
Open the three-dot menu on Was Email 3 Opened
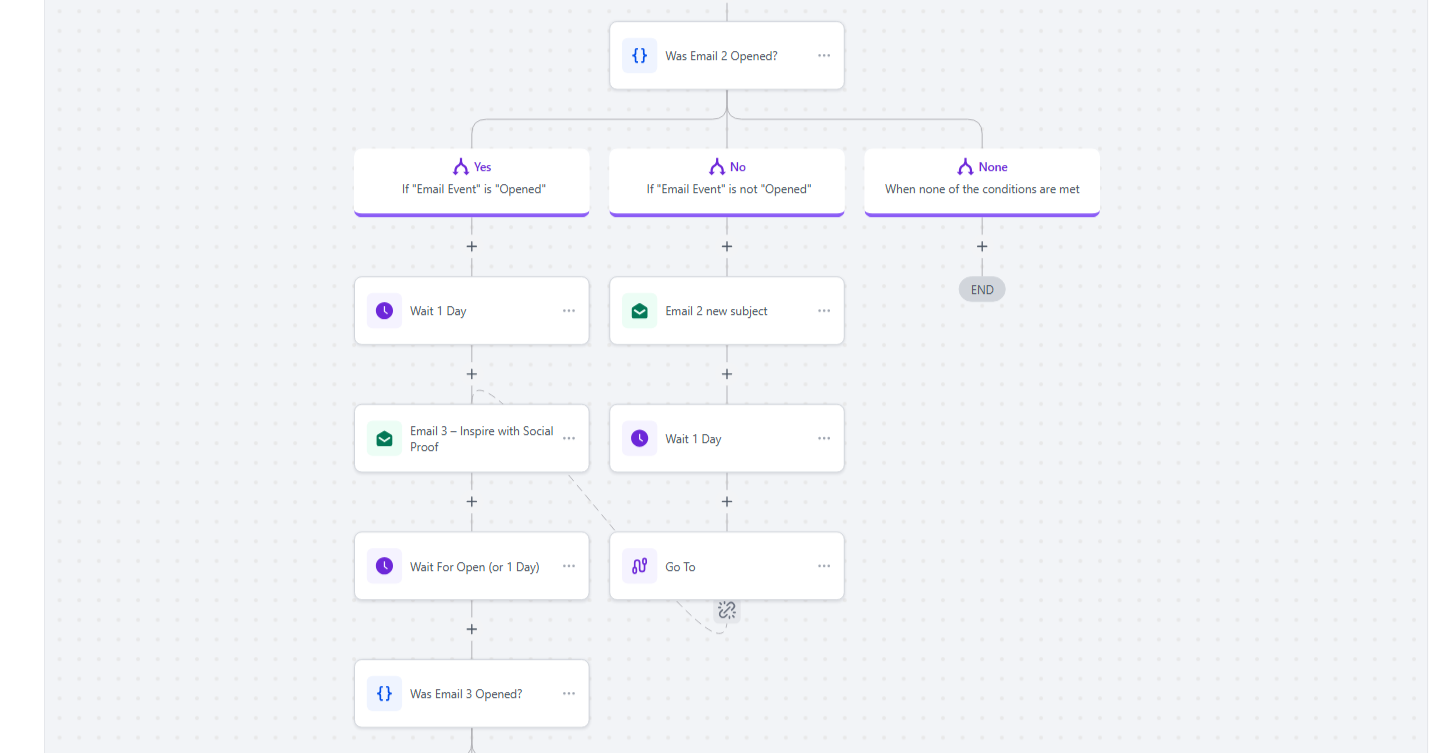(x=569, y=694)
